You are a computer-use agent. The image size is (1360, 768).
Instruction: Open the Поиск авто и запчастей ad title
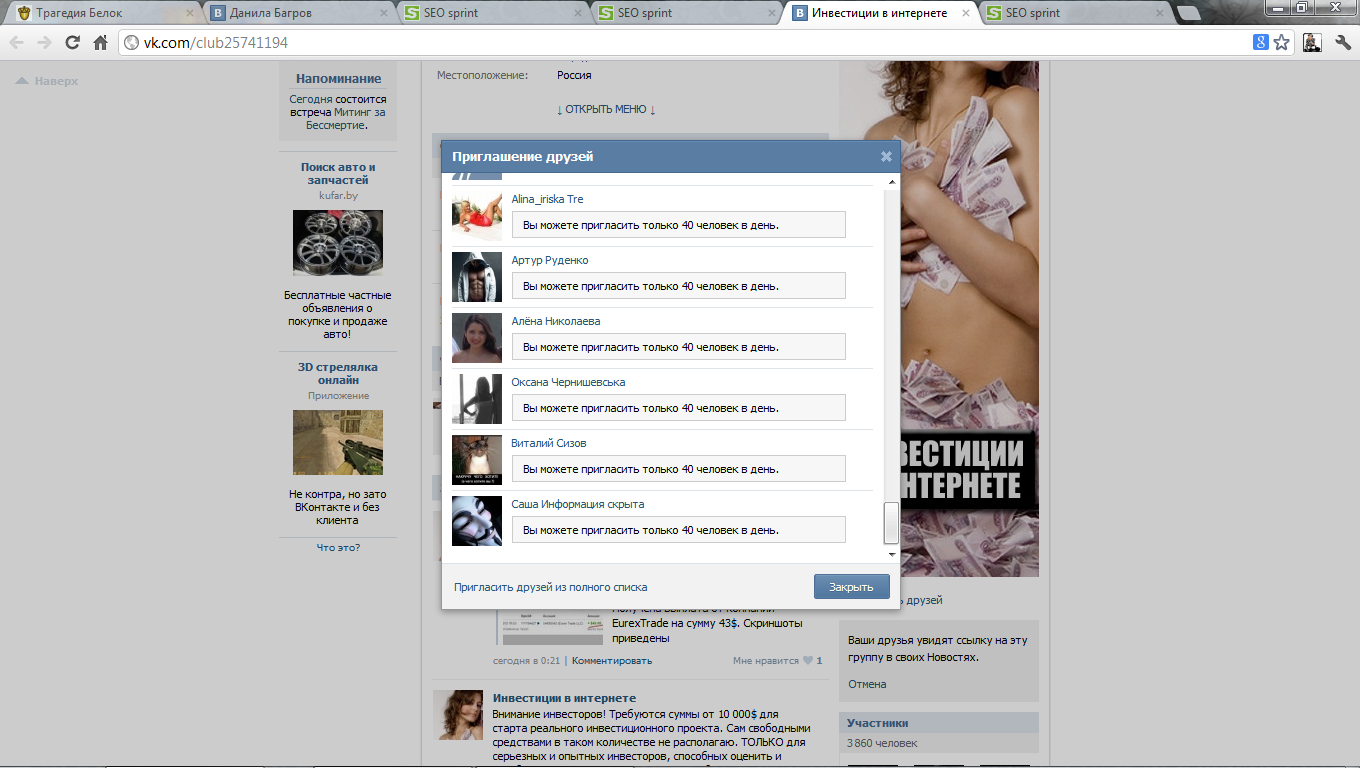pyautogui.click(x=338, y=174)
